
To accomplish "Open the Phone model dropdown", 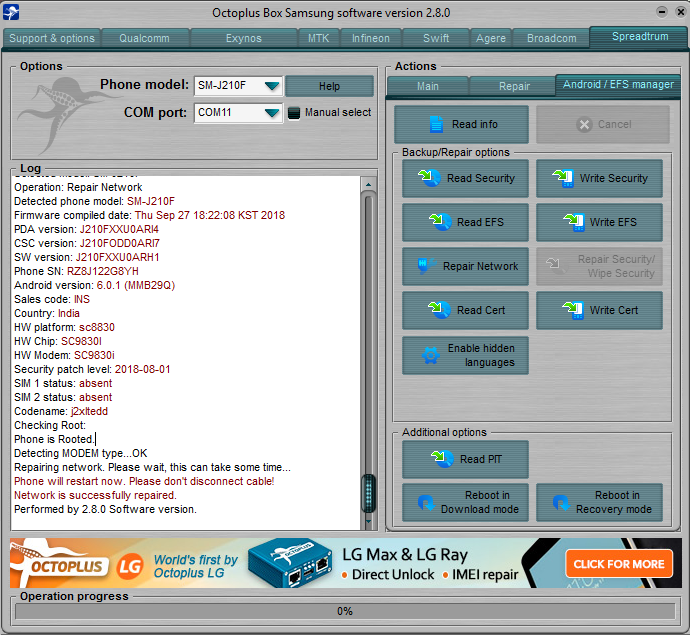I will (272, 85).
